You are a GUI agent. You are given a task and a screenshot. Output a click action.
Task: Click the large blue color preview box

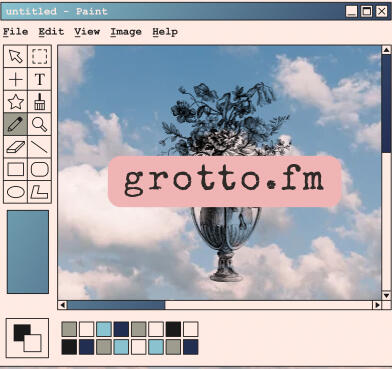pos(28,252)
